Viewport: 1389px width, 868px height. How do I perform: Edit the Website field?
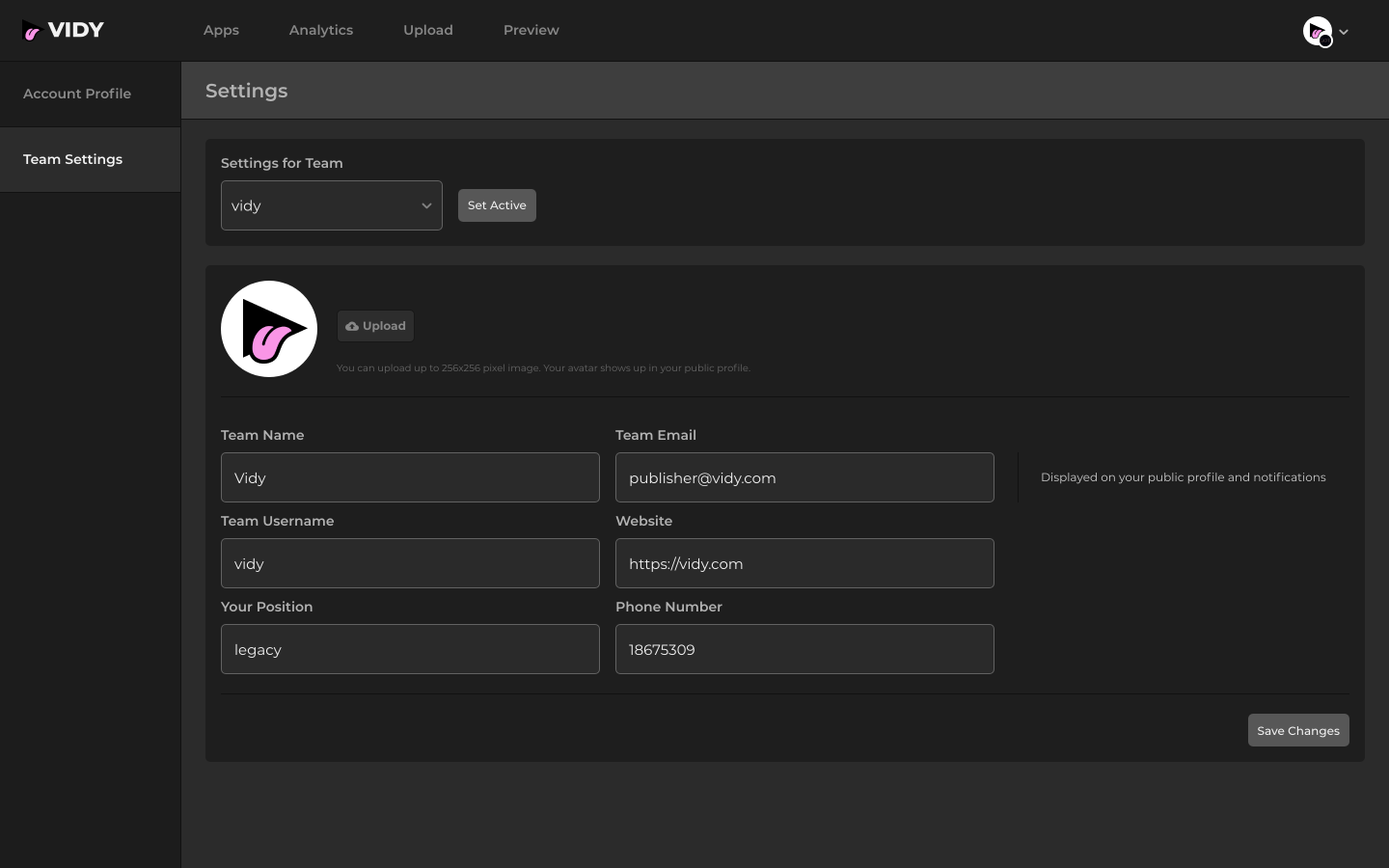click(804, 563)
